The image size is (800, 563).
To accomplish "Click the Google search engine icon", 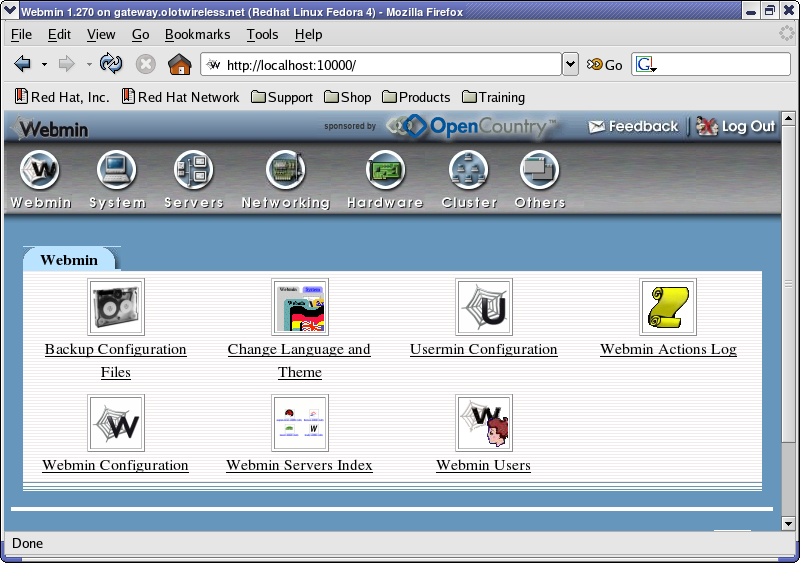I will point(645,65).
